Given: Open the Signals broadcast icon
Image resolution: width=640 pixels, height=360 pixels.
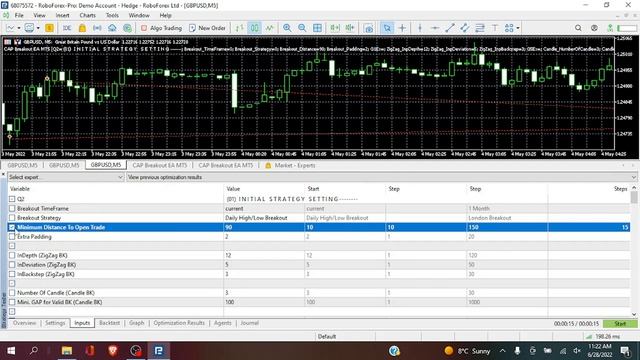Looking at the screenshot, I should [x=97, y=28].
